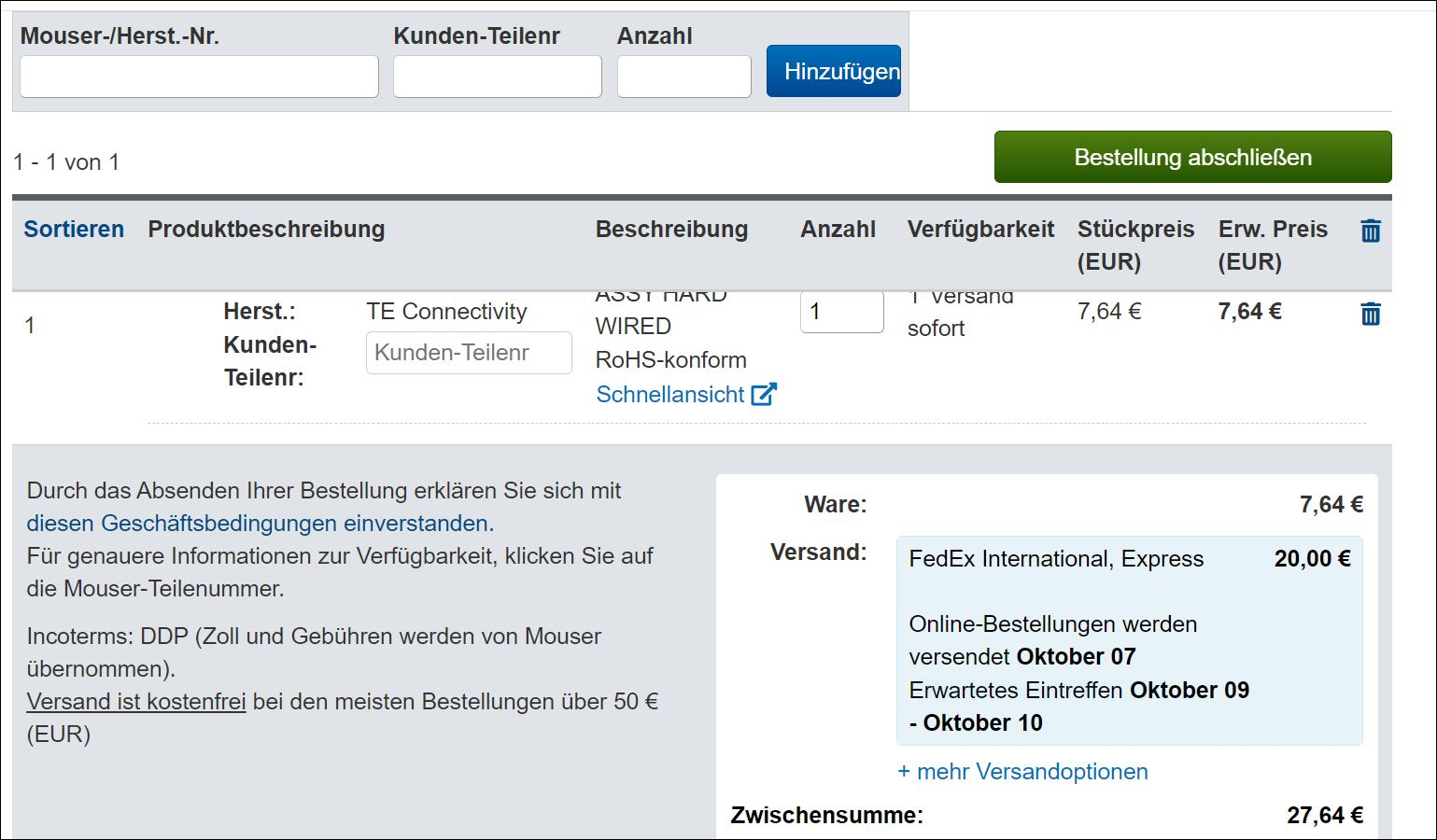
Task: Focus the Mouser-/Herst.-Nr. input field
Action: pos(199,77)
